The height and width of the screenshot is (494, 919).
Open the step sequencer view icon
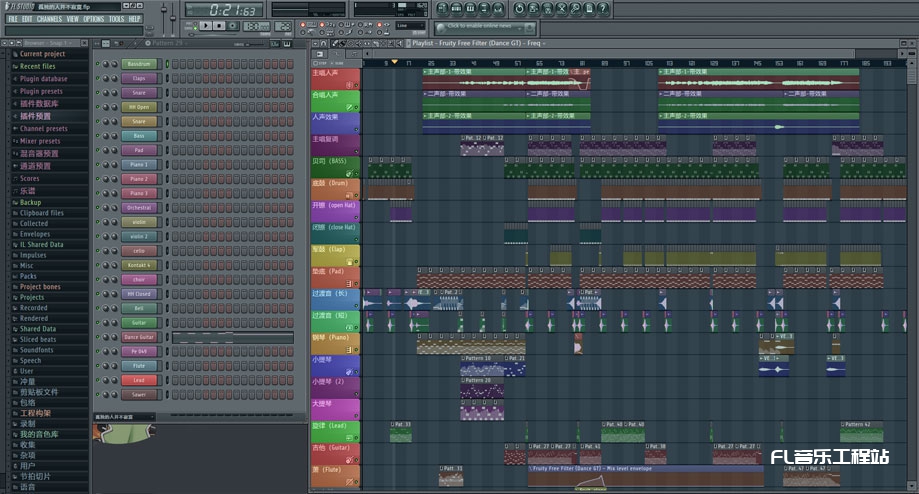click(x=456, y=9)
